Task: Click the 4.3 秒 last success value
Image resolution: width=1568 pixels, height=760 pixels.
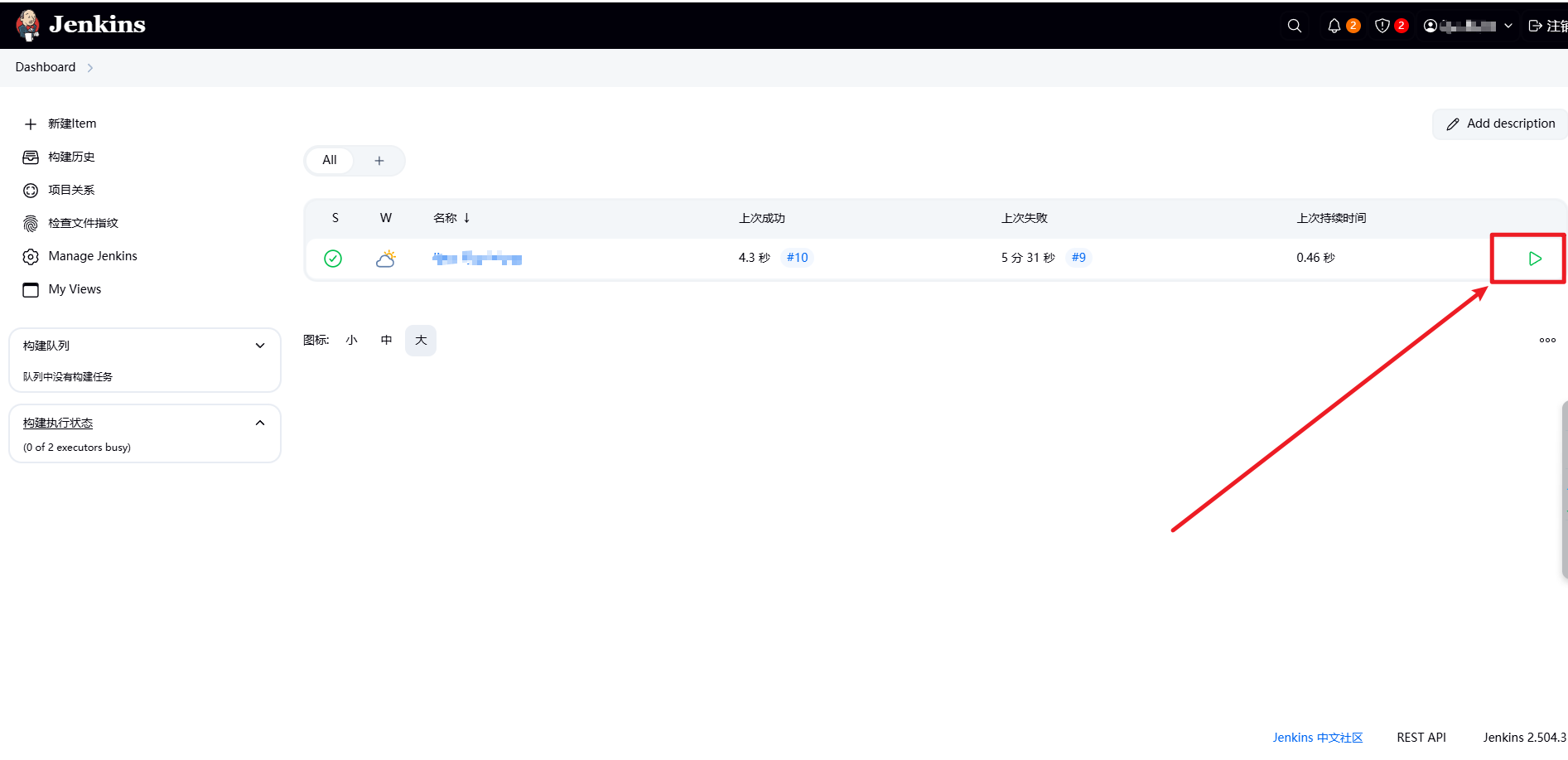Action: click(755, 258)
